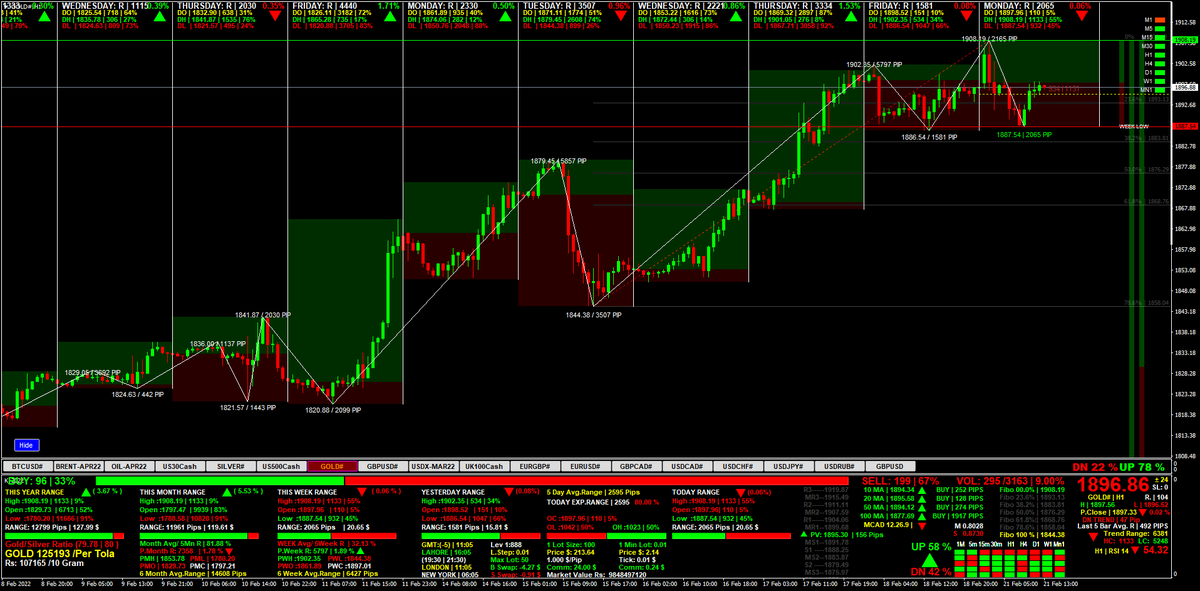Image resolution: width=1200 pixels, height=591 pixels.
Task: Click the 'SELL: 199 | 67%' text
Action: [901, 481]
